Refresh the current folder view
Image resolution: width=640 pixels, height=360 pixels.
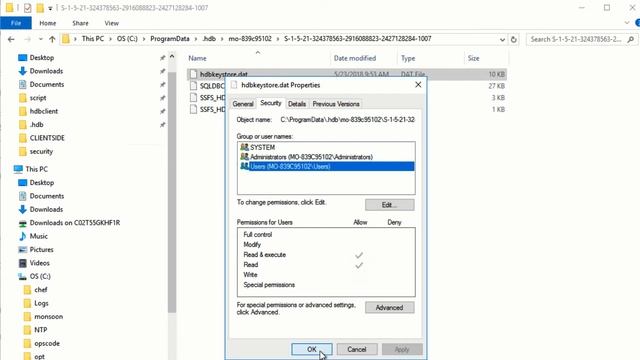514,40
